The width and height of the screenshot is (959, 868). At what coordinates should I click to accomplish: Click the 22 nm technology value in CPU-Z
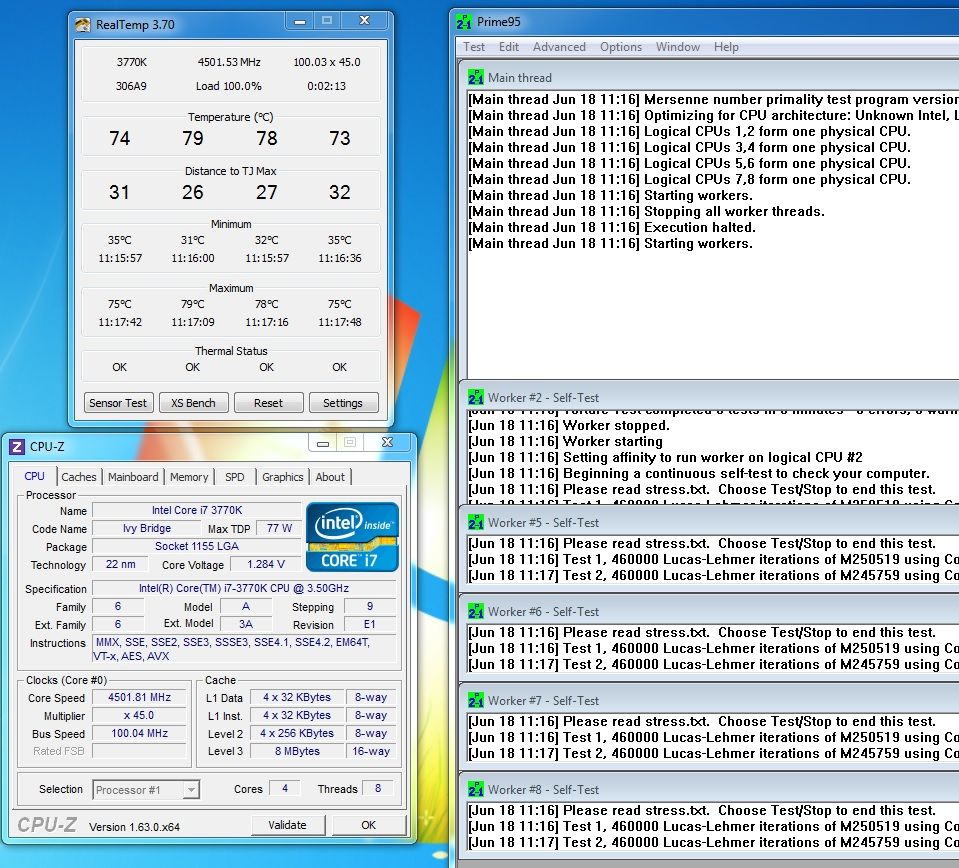click(120, 564)
